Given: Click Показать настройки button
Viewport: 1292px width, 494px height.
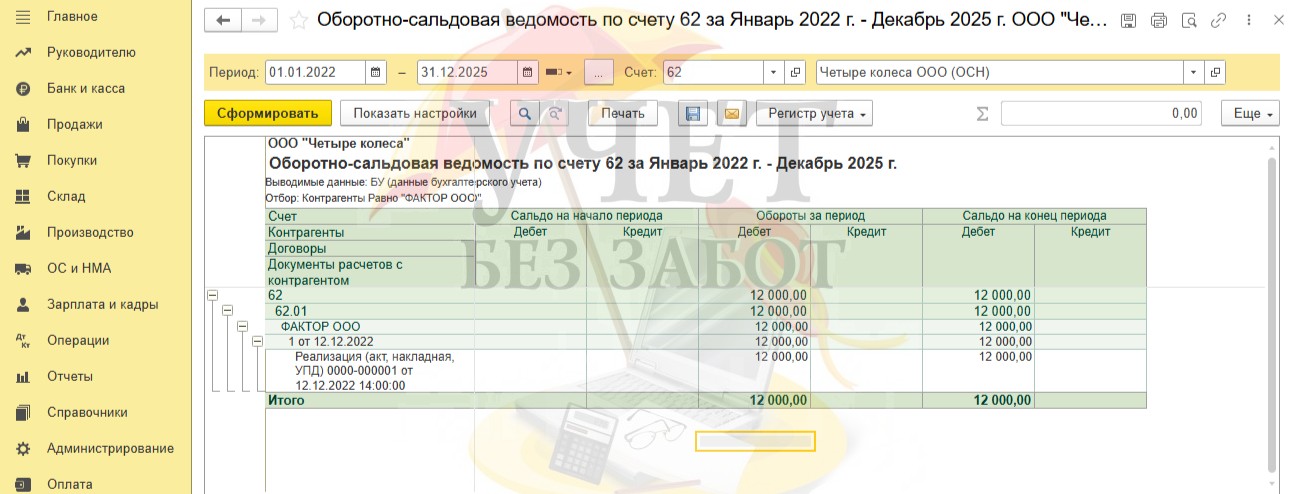Looking at the screenshot, I should (414, 114).
